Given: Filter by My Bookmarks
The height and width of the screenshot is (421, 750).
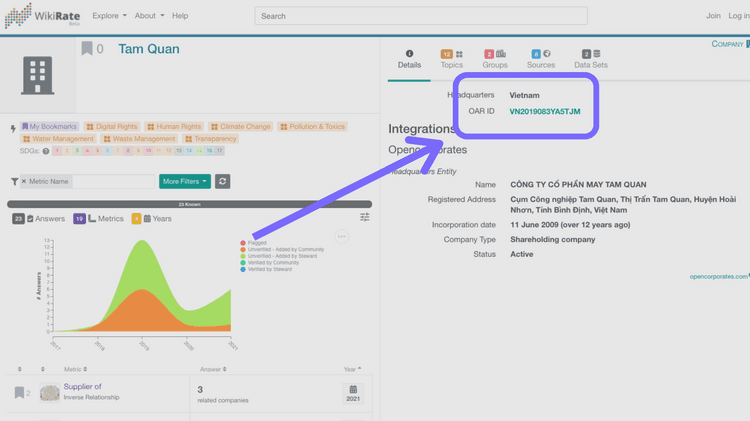Looking at the screenshot, I should [x=49, y=126].
